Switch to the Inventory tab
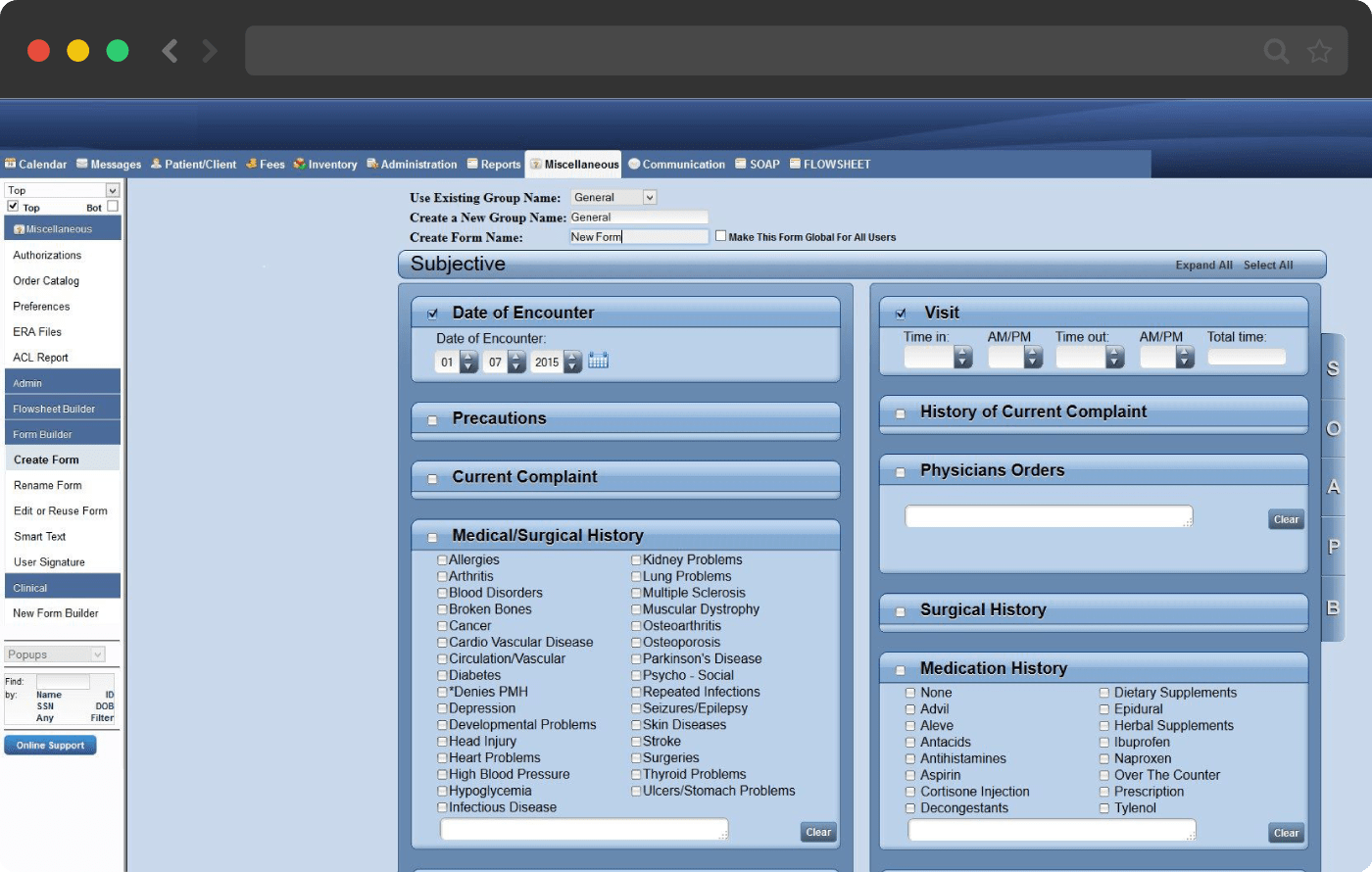 point(325,164)
